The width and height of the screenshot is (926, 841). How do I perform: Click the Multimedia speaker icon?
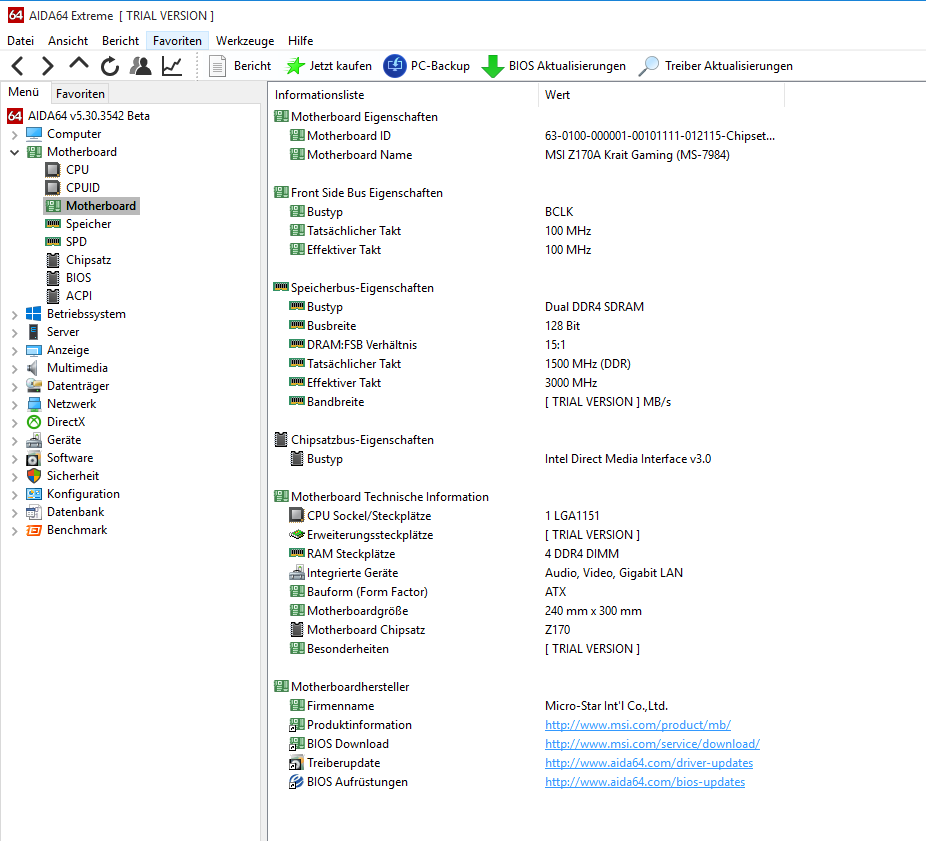pyautogui.click(x=34, y=368)
